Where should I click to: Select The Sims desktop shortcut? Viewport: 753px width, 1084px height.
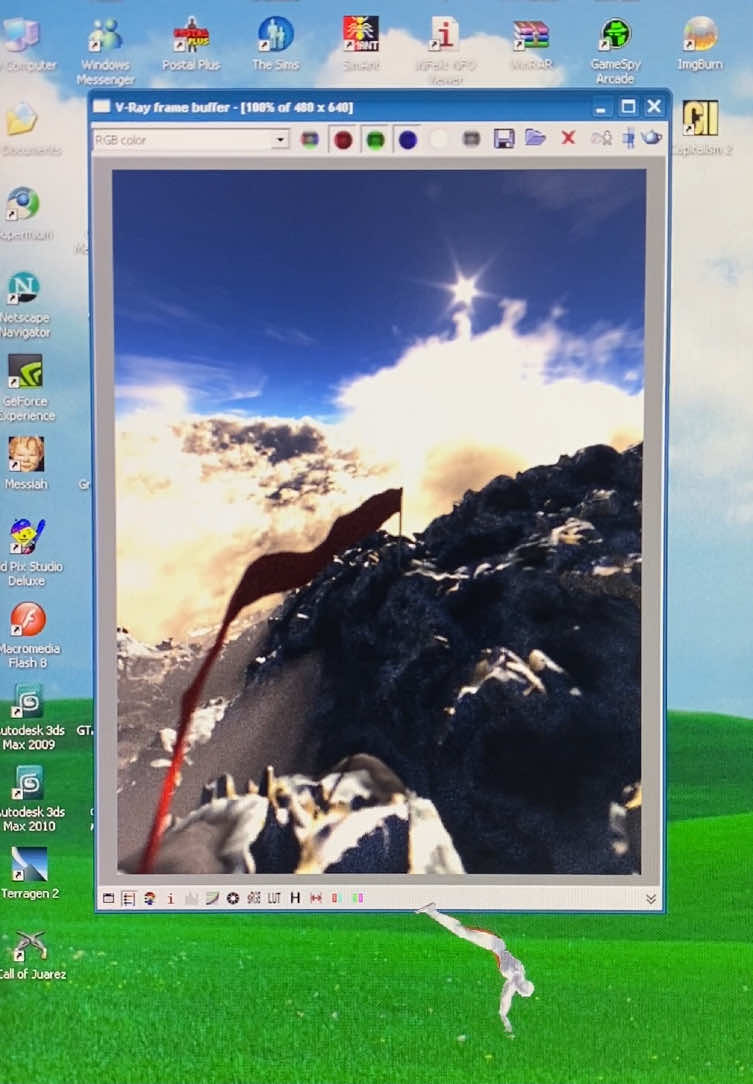(276, 44)
